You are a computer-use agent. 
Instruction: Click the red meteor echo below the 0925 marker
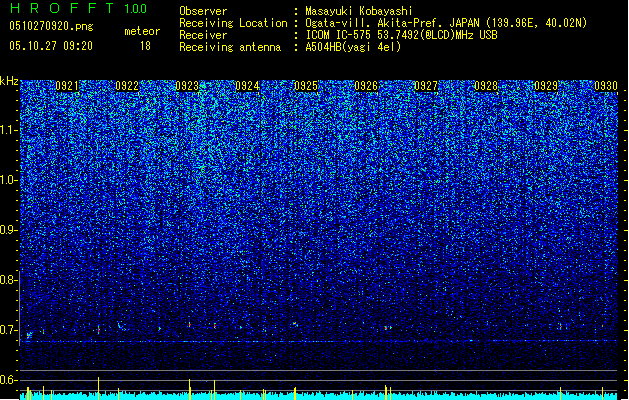(295, 323)
